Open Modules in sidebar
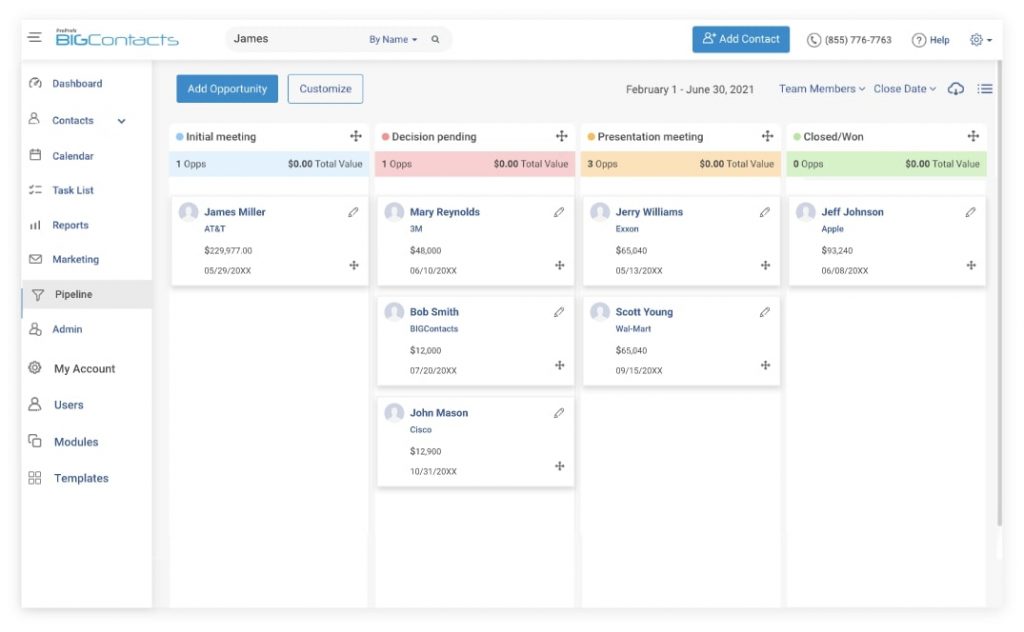 [x=76, y=442]
